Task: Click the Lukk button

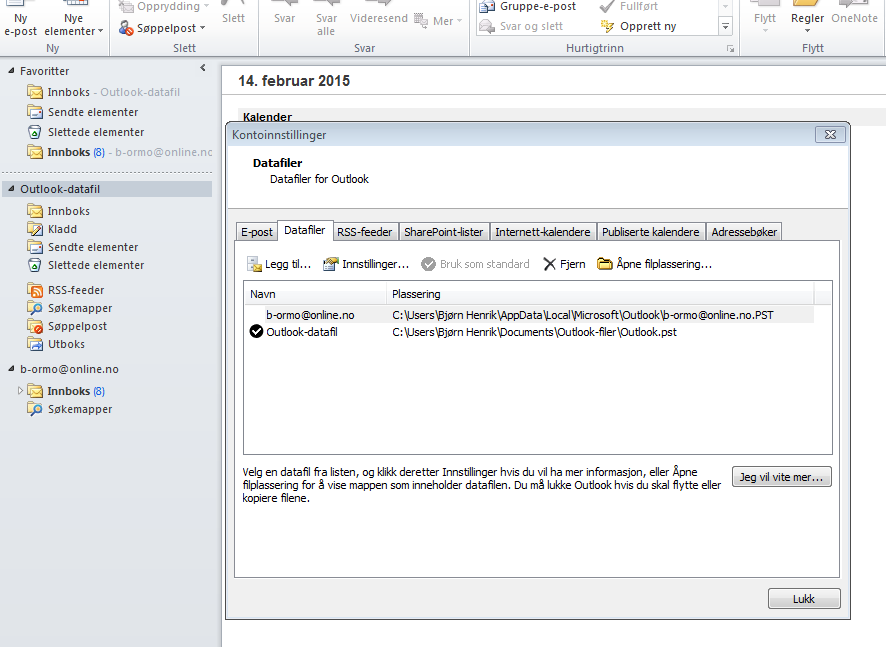Action: click(804, 599)
